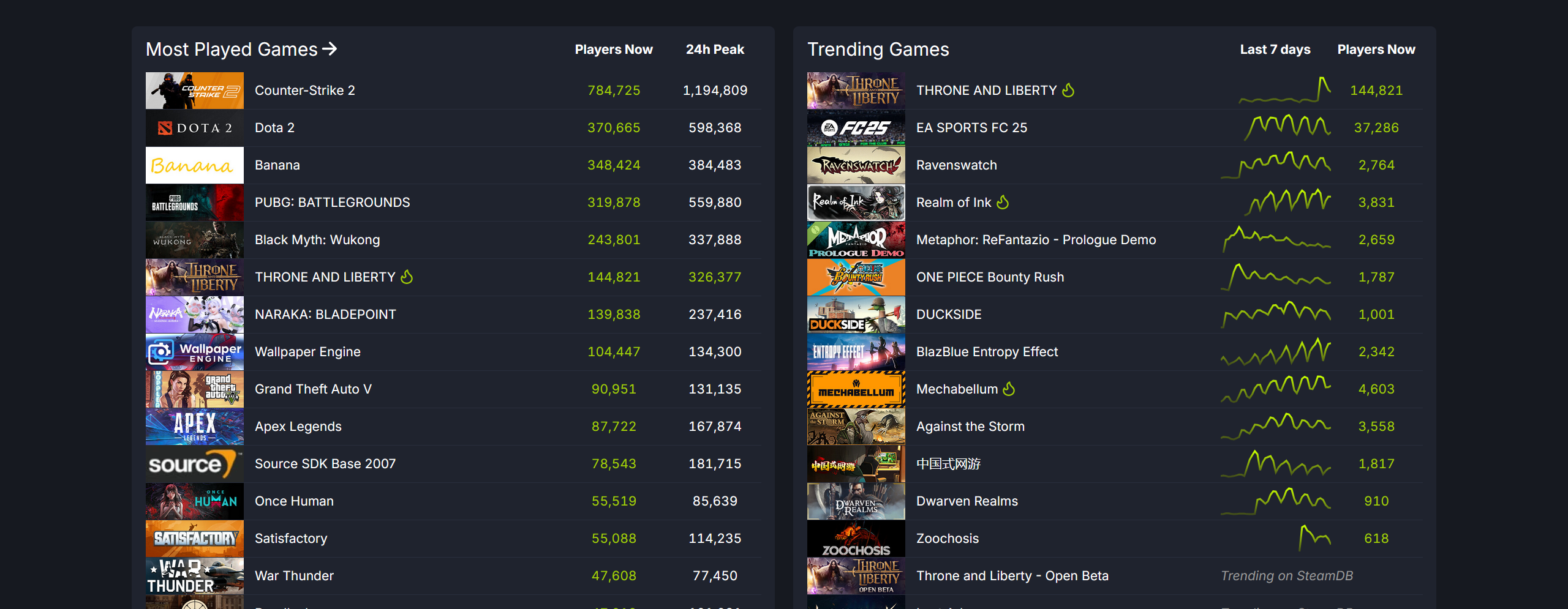Screen dimensions: 1568x609
Task: Open the Dwarven Realms link
Action: click(x=967, y=501)
